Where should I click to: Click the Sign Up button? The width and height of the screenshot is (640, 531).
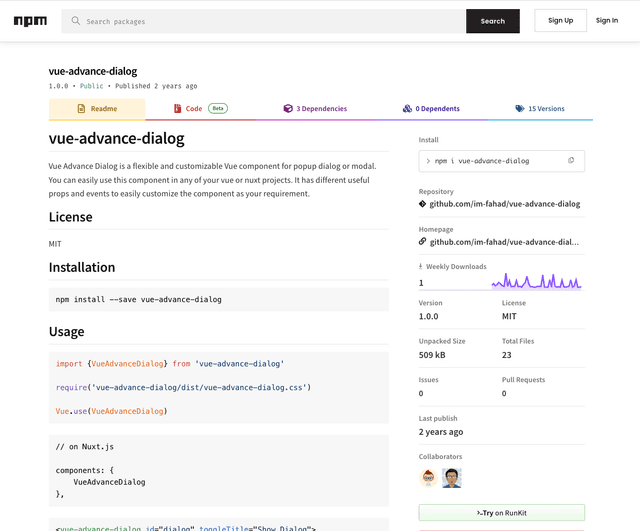pos(561,21)
